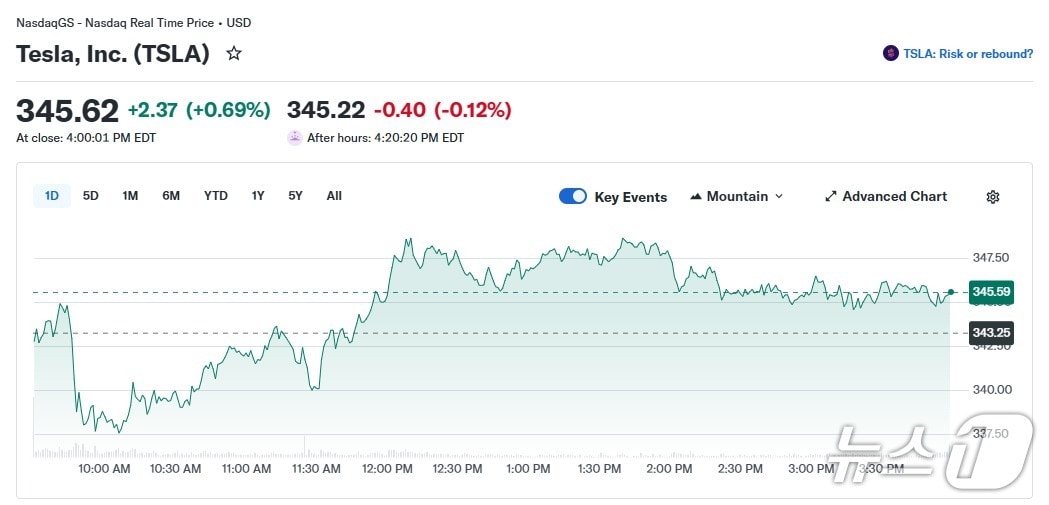Select the 1D time range tab
Screen dimensions: 1049x505
[x=52, y=196]
